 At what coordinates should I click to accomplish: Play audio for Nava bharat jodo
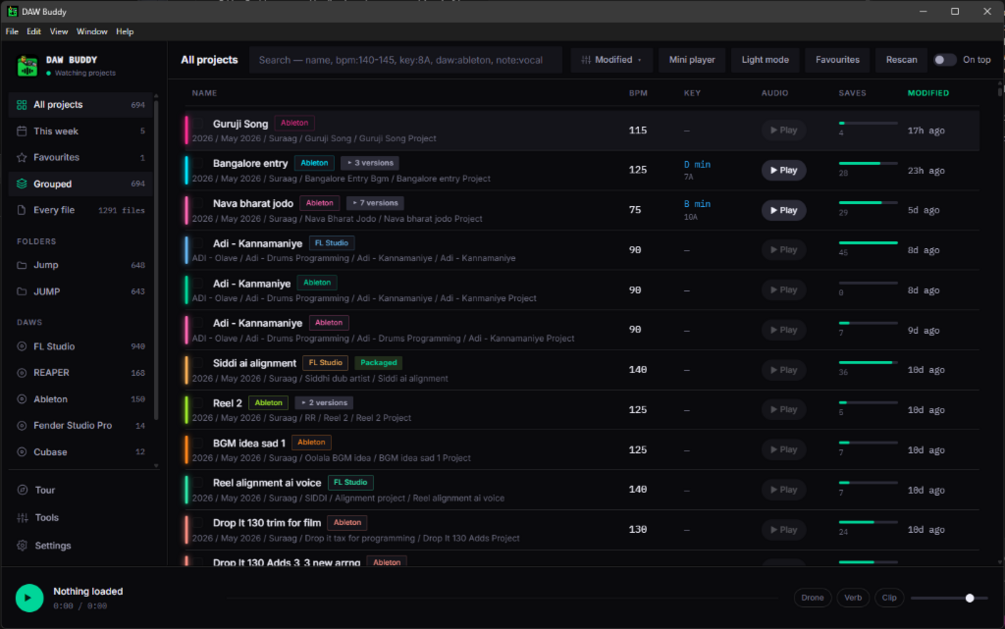[783, 210]
